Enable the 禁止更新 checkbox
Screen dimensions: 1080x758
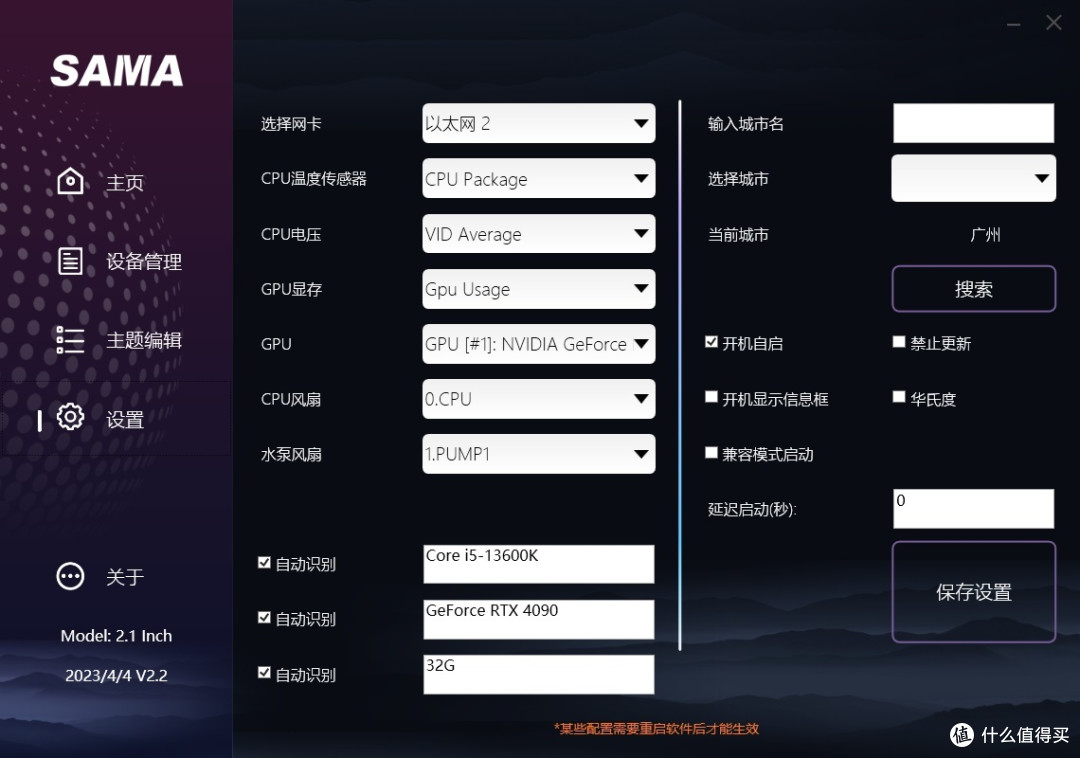(899, 342)
